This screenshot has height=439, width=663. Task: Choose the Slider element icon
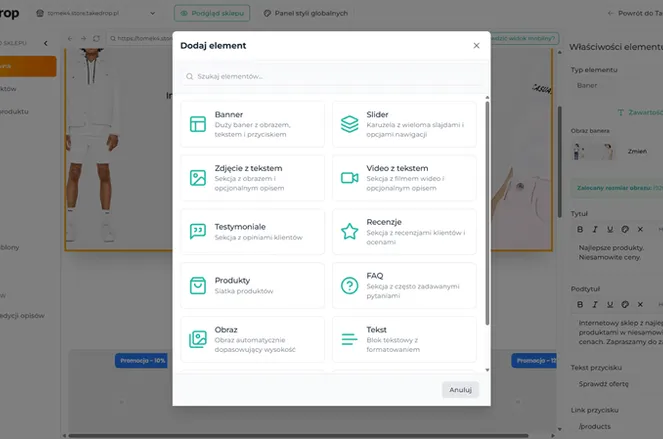click(x=349, y=124)
